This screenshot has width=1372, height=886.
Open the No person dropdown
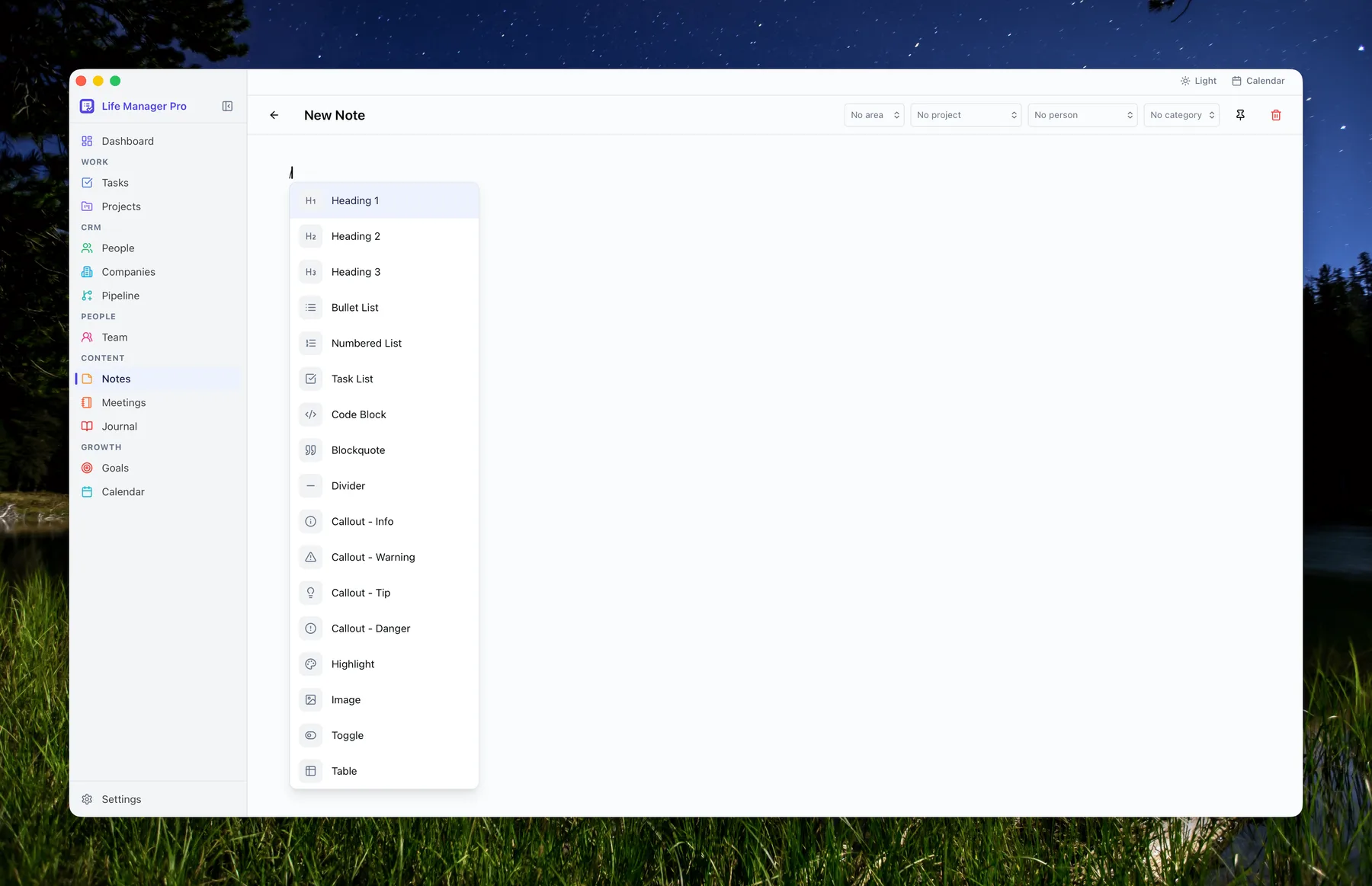click(x=1082, y=115)
